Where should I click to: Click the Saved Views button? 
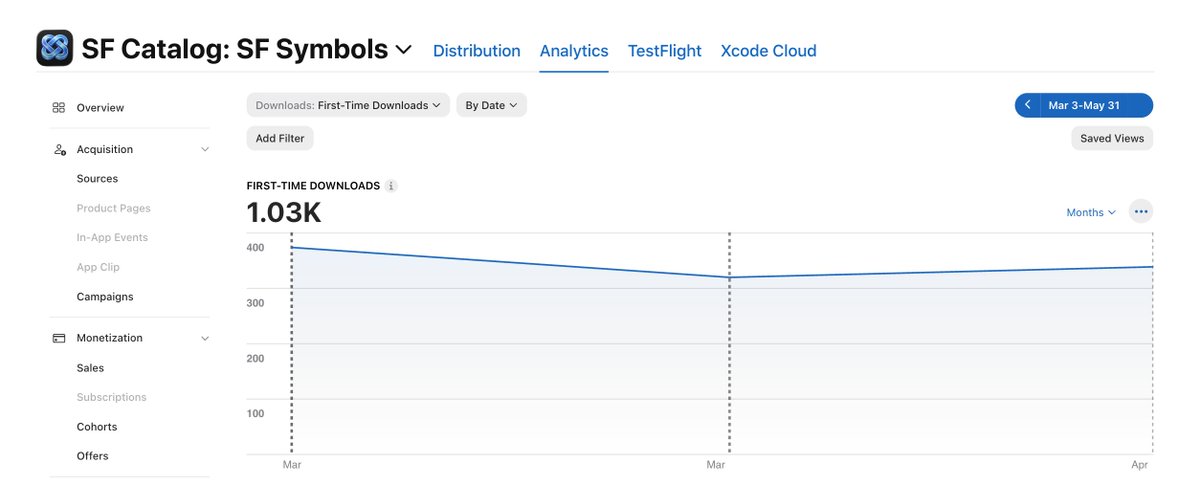point(1112,138)
